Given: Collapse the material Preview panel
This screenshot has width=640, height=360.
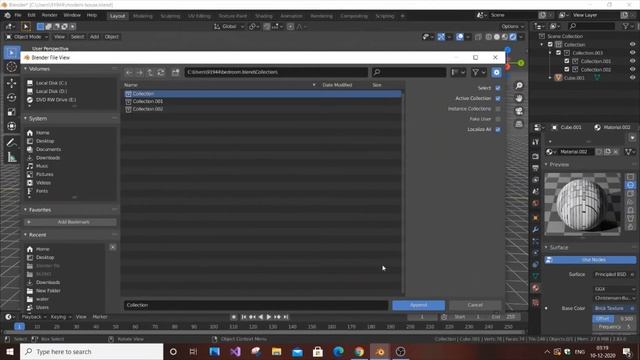Looking at the screenshot, I should click(546, 164).
